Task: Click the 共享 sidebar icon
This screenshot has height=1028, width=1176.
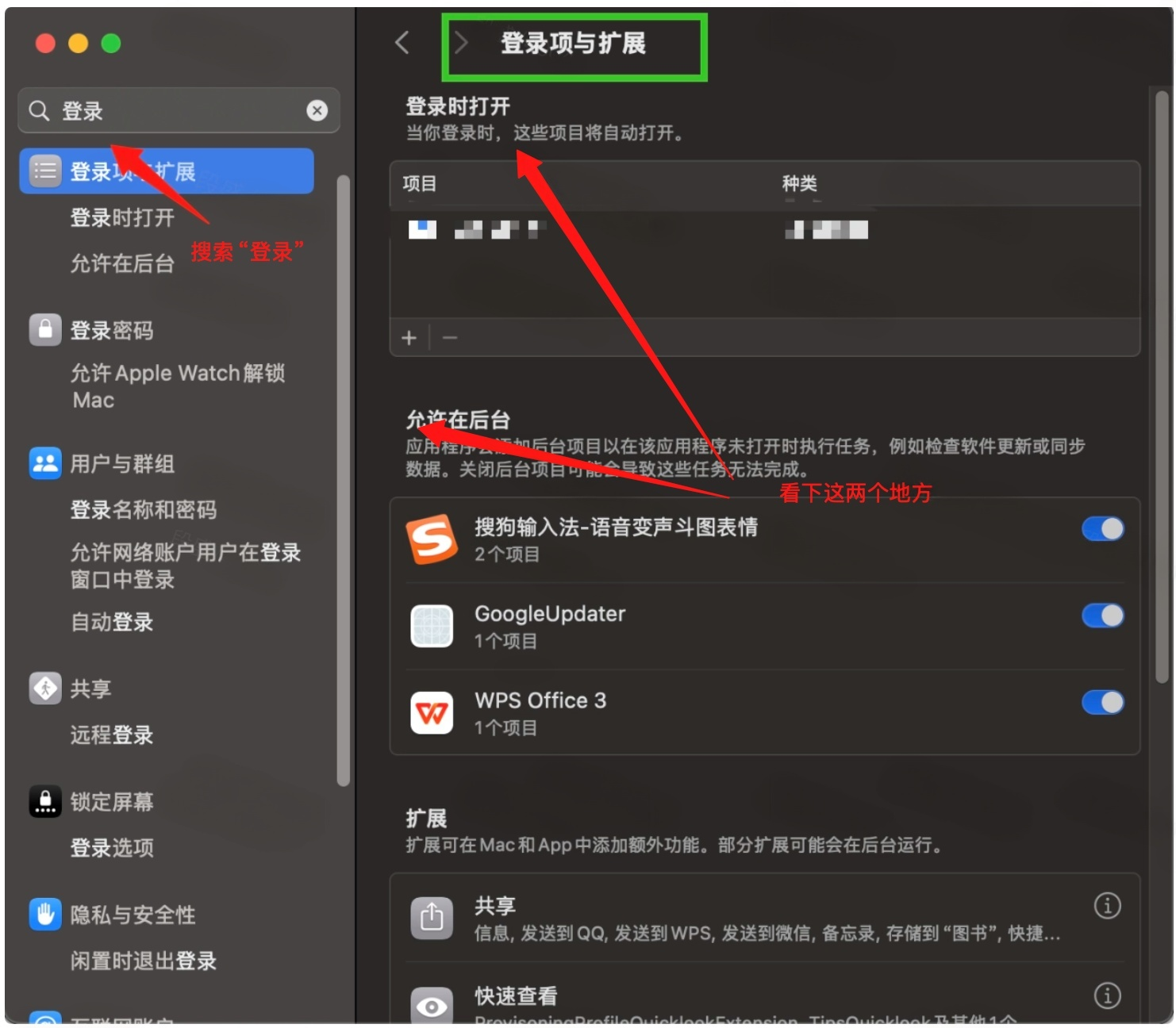Action: [45, 688]
